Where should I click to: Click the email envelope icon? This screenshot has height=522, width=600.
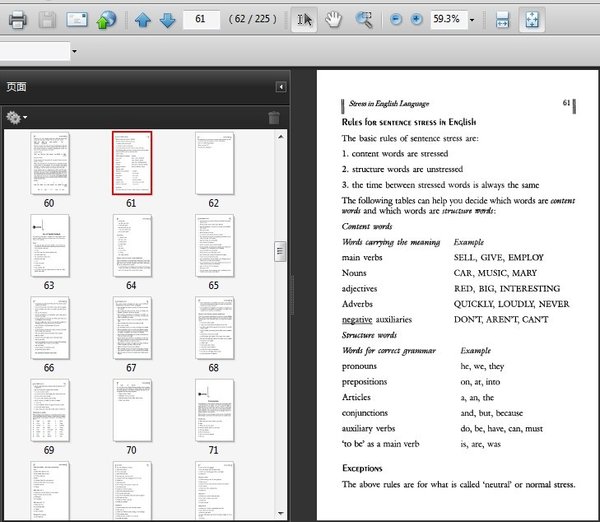77,19
